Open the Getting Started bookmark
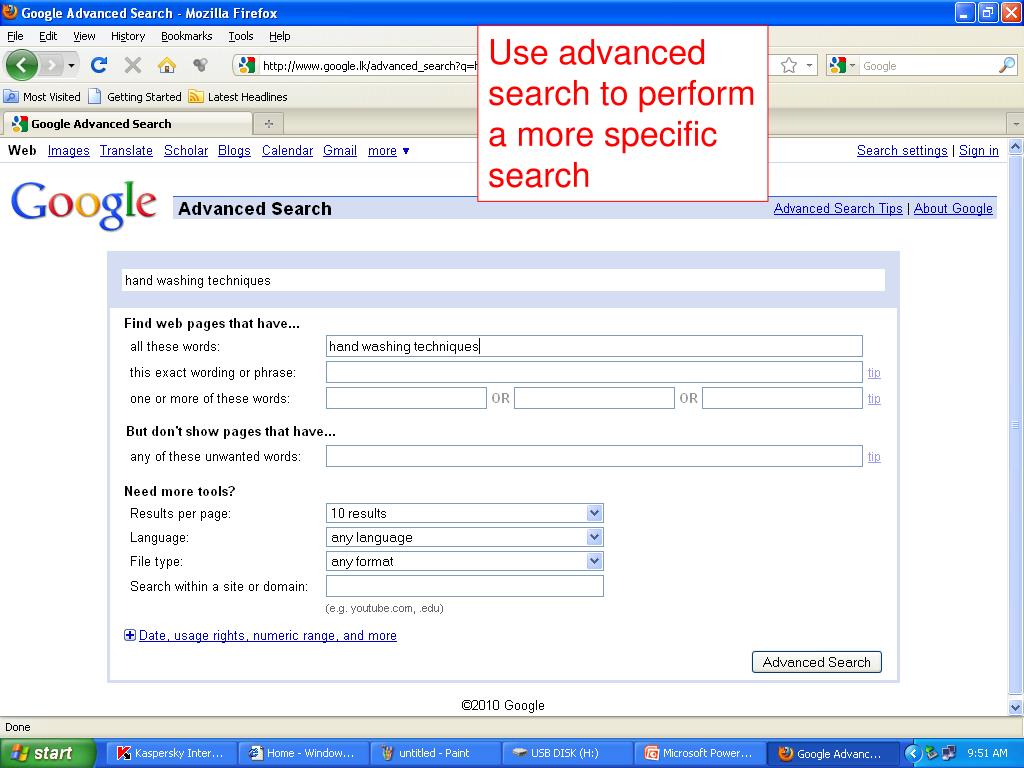 [135, 97]
